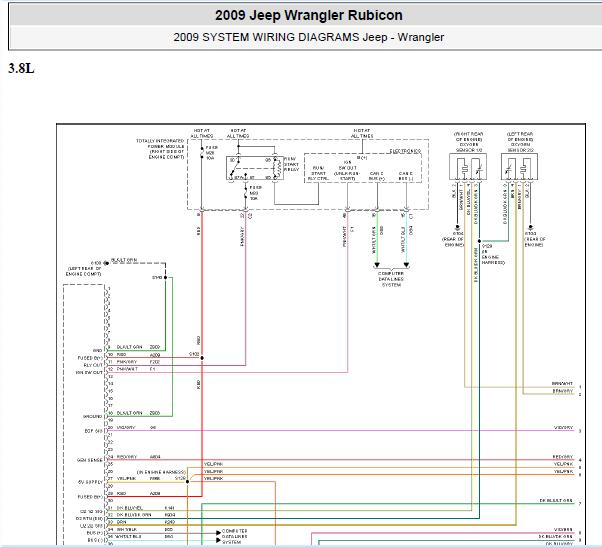The width and height of the screenshot is (602, 547).
Task: Select the "RUN/START RLY CTRL" label
Action: [x=318, y=173]
